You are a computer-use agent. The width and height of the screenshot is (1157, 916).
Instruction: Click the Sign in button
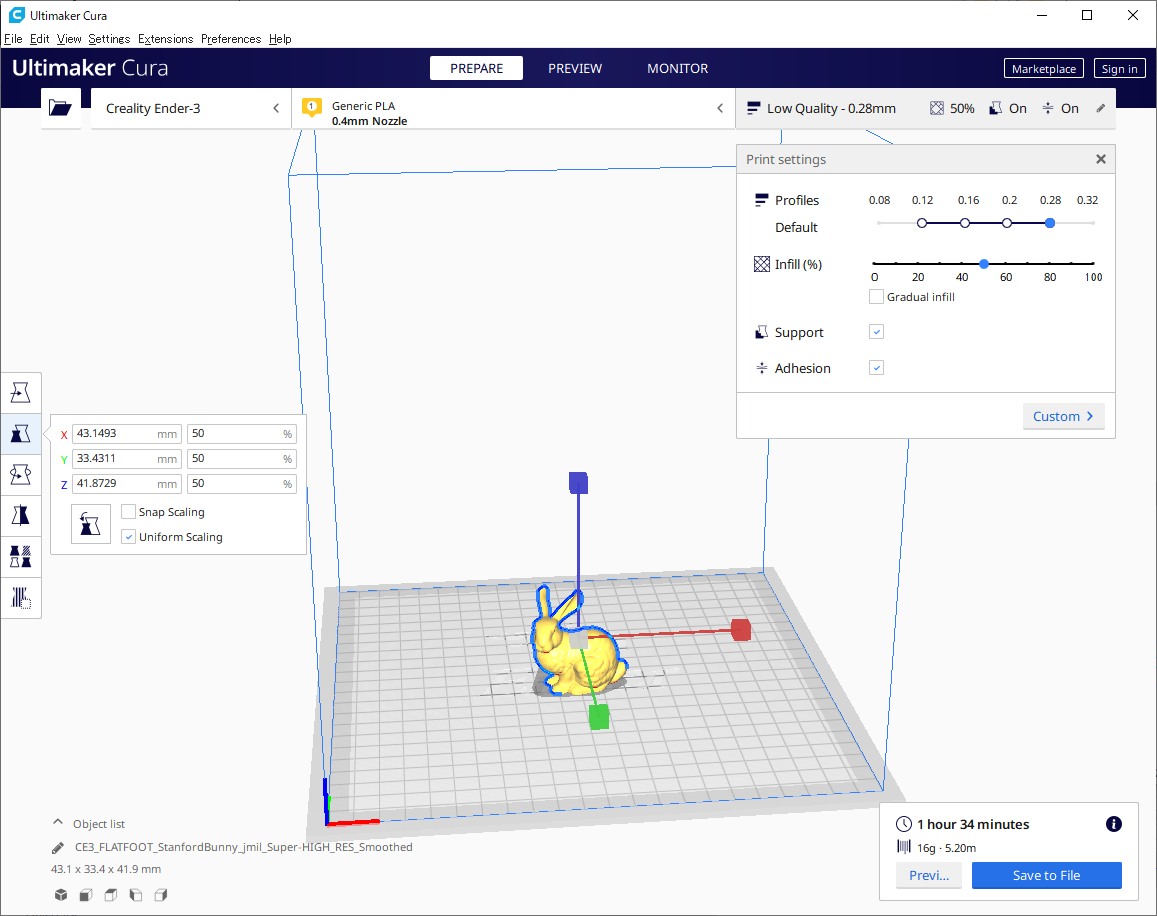tap(1119, 69)
